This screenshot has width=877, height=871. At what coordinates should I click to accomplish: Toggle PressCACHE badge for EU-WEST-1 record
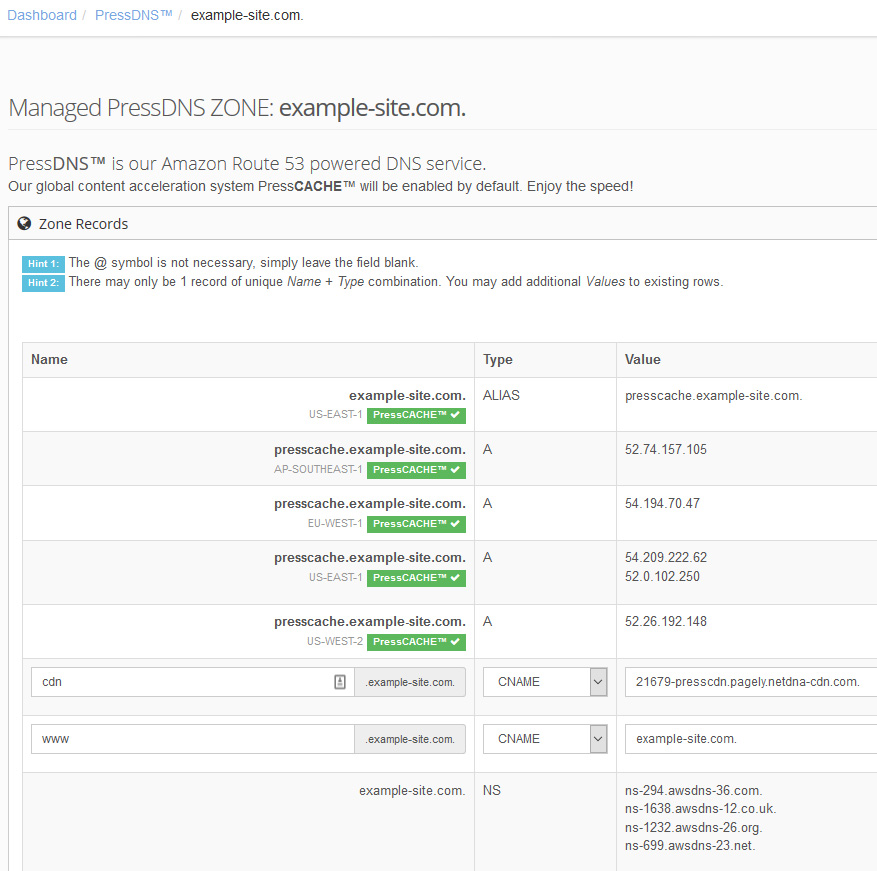click(x=416, y=524)
